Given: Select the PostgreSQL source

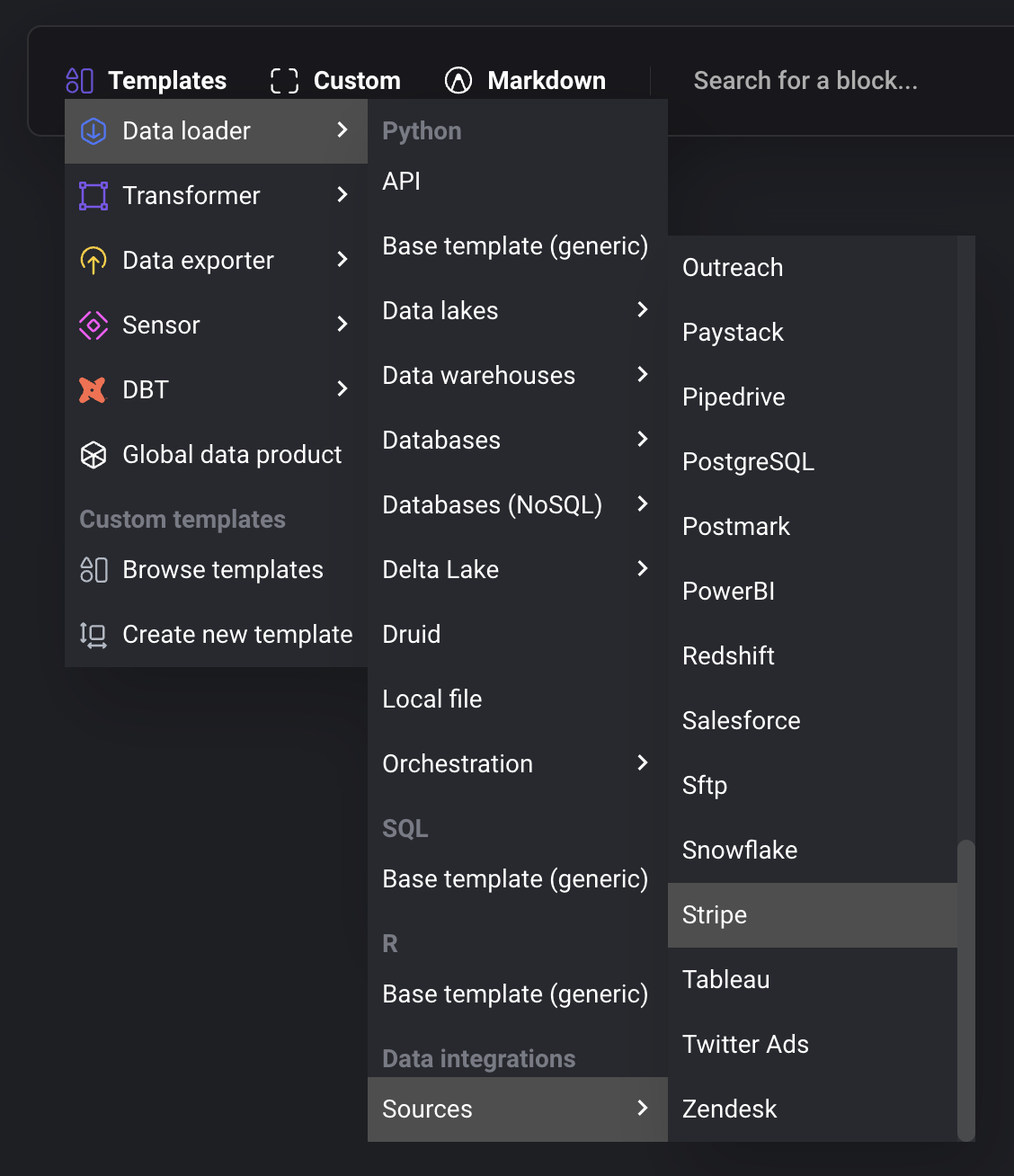Looking at the screenshot, I should pos(813,462).
